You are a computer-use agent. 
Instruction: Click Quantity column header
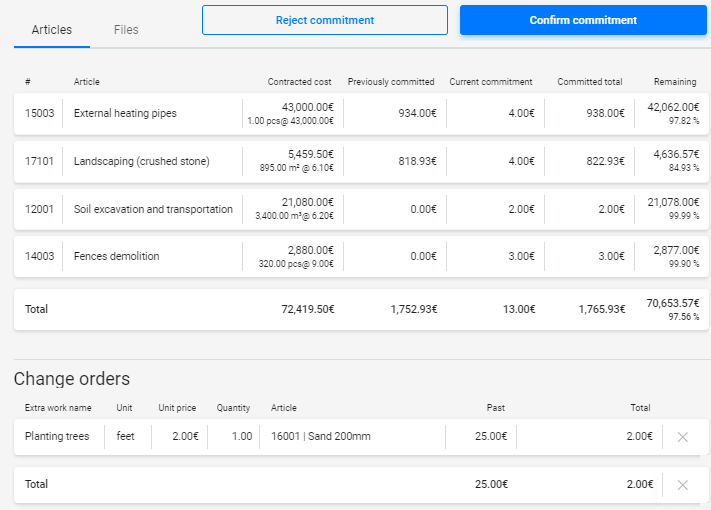[x=233, y=408]
